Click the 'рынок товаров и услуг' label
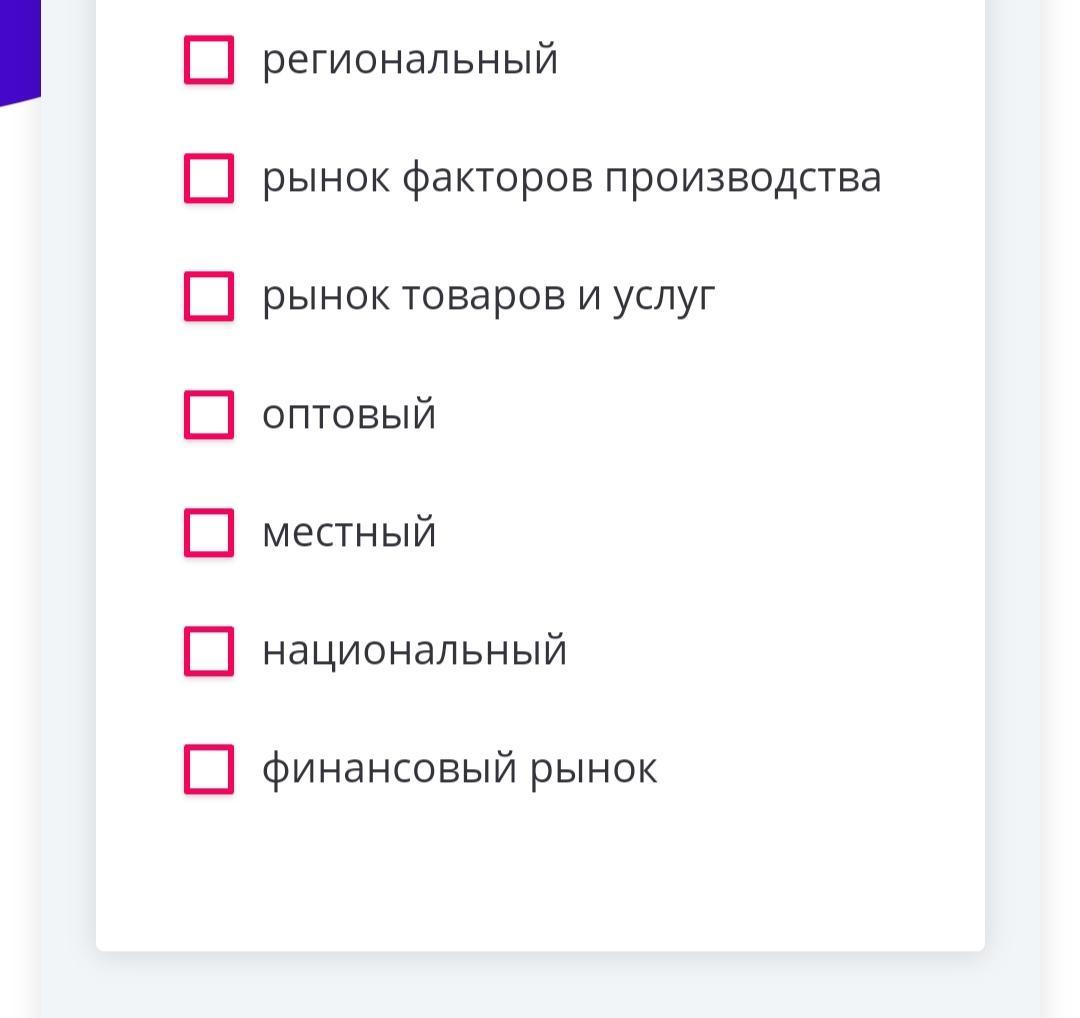Image resolution: width=1080 pixels, height=1018 pixels. (x=488, y=297)
